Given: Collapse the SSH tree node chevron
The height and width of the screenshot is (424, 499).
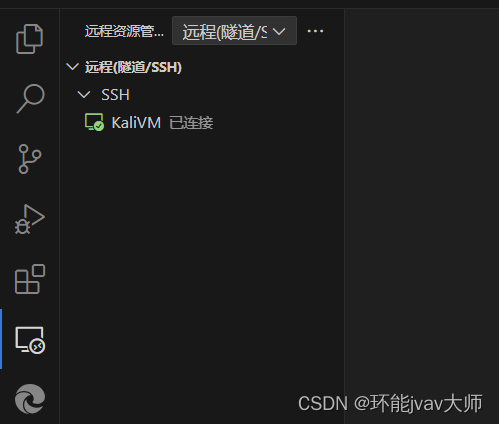Looking at the screenshot, I should [x=84, y=95].
